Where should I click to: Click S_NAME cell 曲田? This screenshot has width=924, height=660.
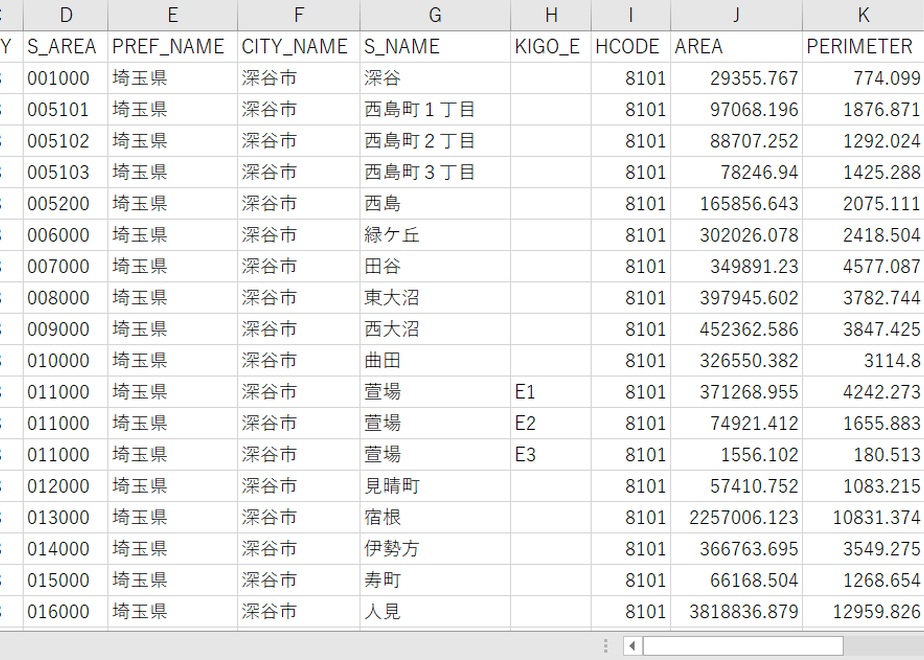[x=435, y=360]
